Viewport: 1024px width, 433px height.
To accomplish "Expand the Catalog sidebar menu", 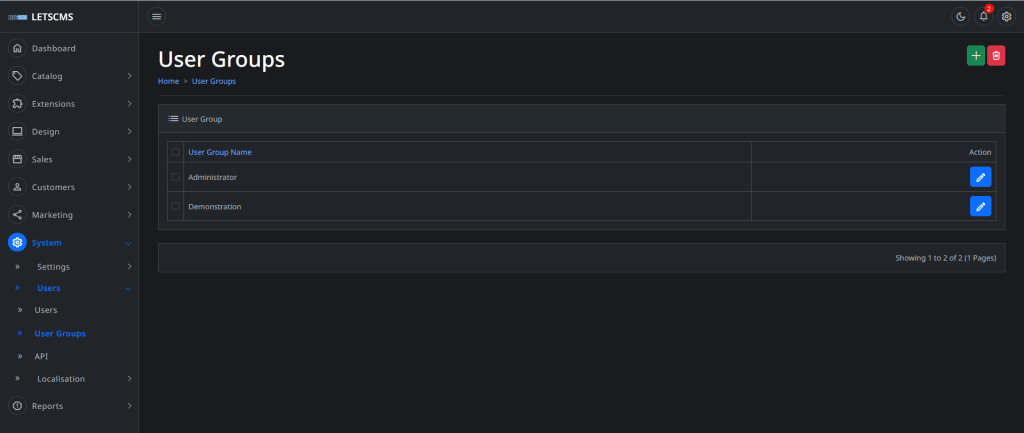I will [69, 76].
